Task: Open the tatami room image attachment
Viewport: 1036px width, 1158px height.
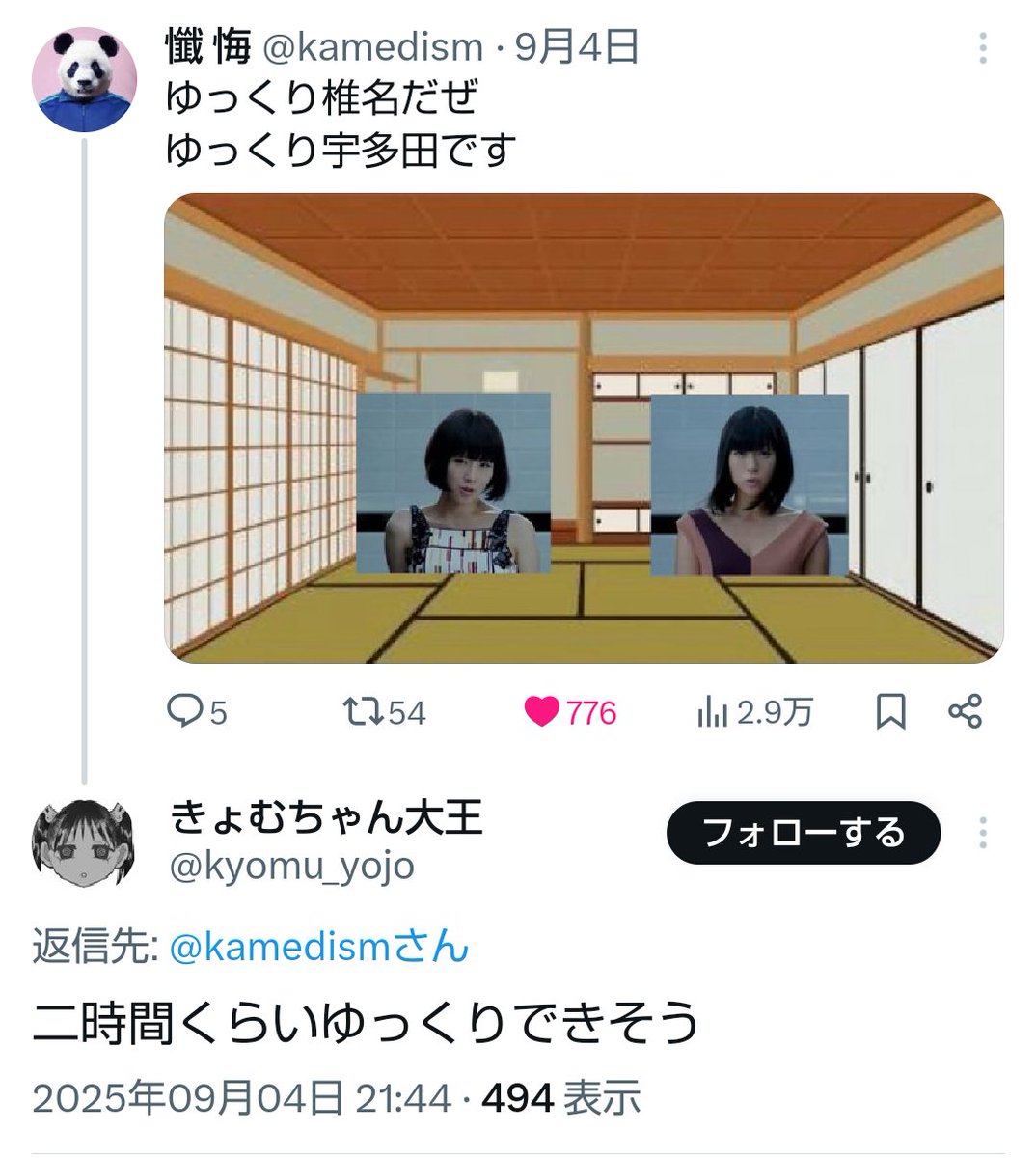Action: [x=584, y=428]
